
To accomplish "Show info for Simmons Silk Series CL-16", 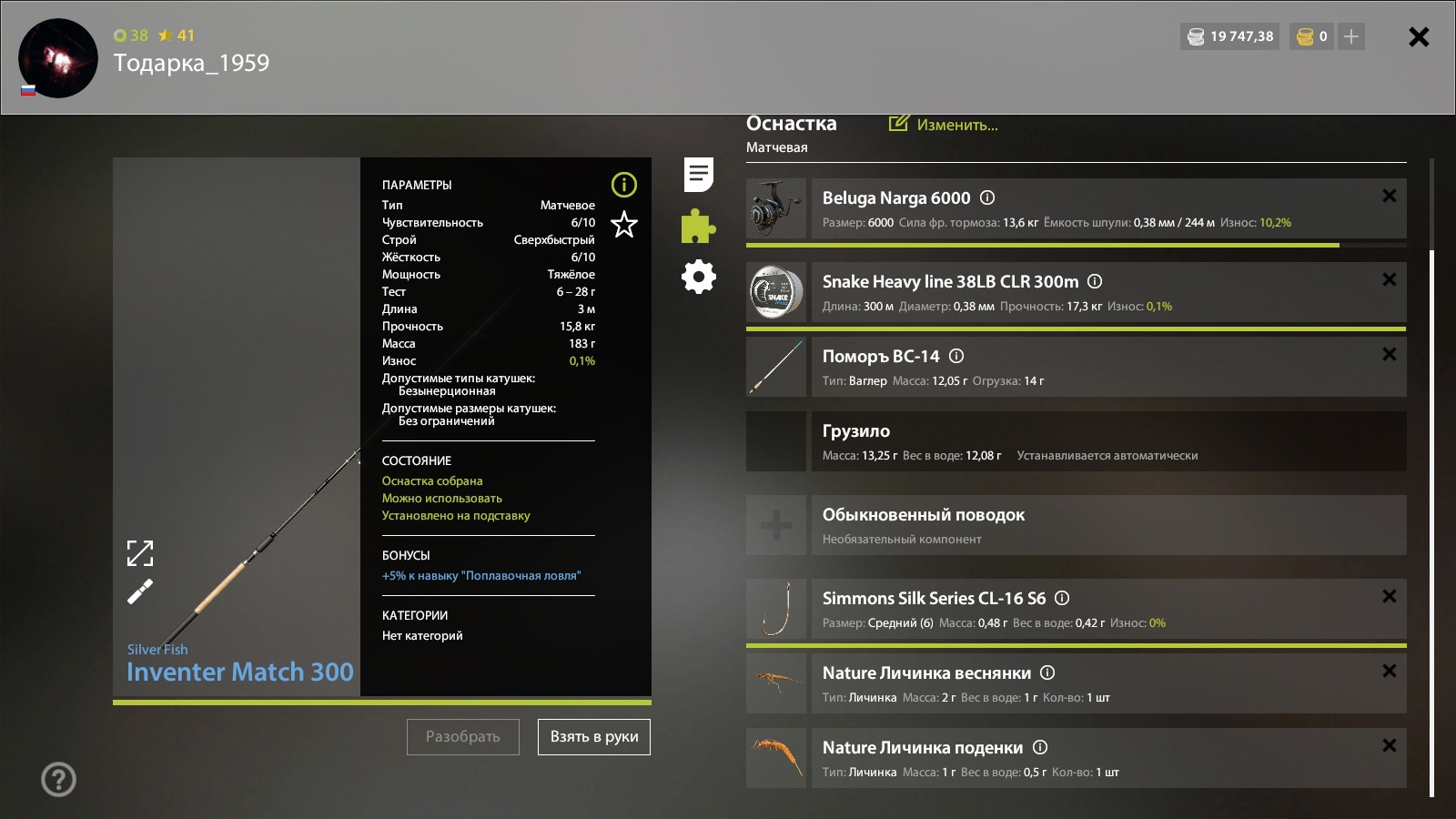I will (x=1062, y=598).
